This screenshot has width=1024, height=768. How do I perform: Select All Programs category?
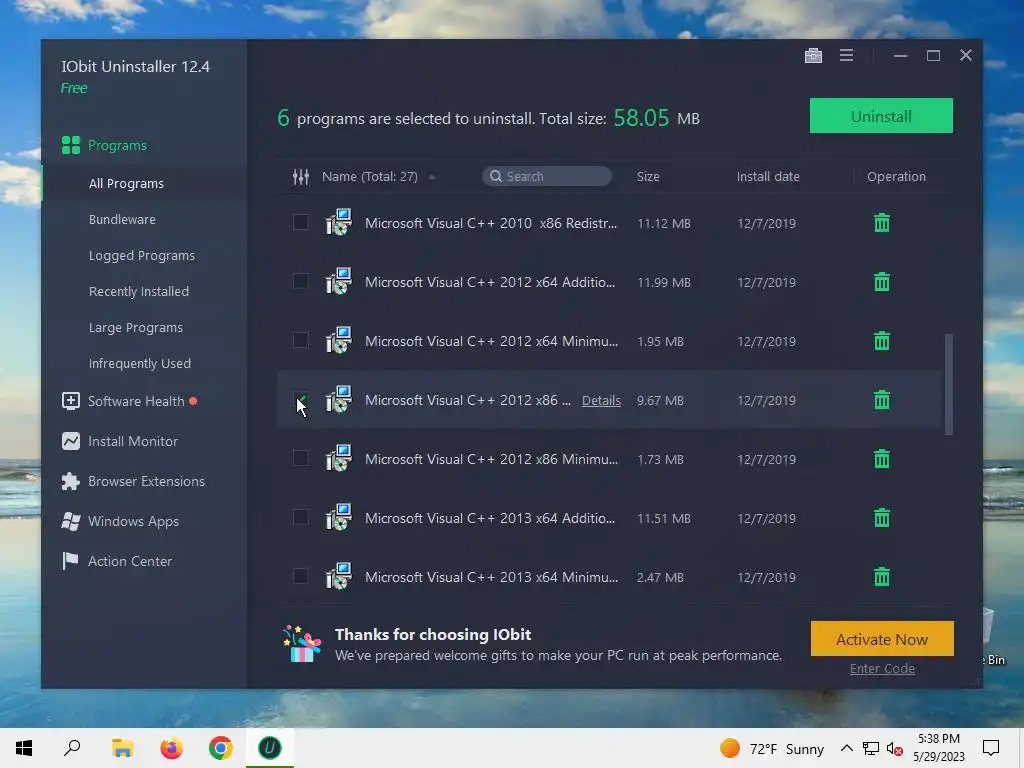click(x=126, y=184)
